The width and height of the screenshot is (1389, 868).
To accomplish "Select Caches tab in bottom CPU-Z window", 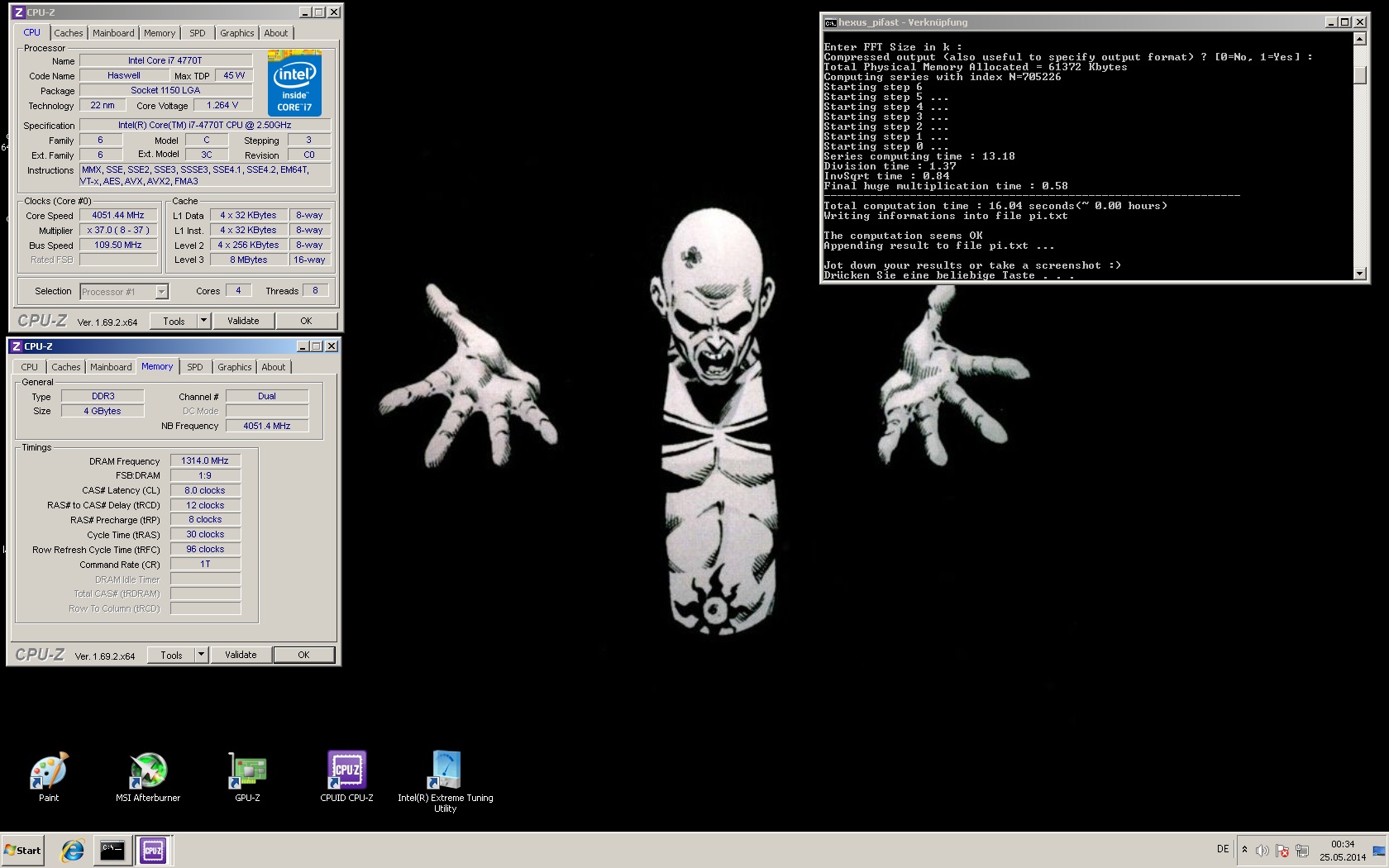I will coord(66,367).
